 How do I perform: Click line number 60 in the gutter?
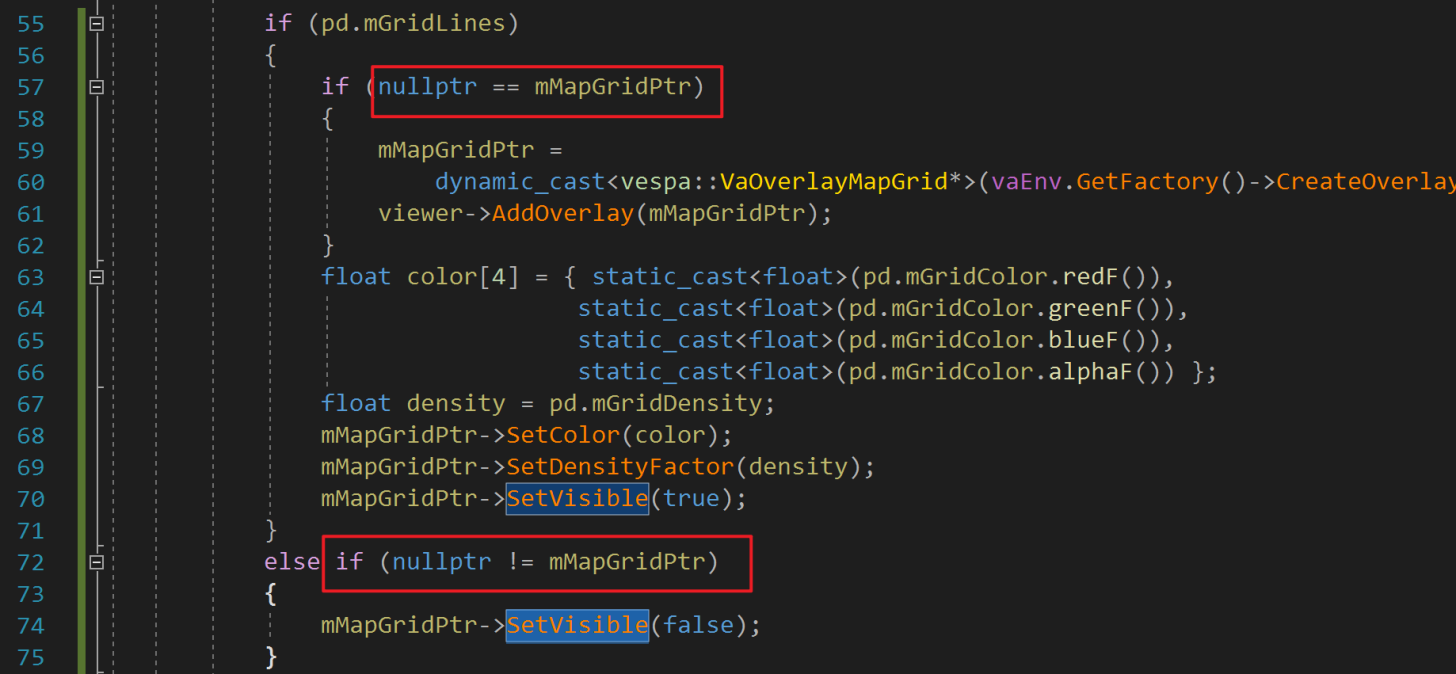click(x=31, y=182)
